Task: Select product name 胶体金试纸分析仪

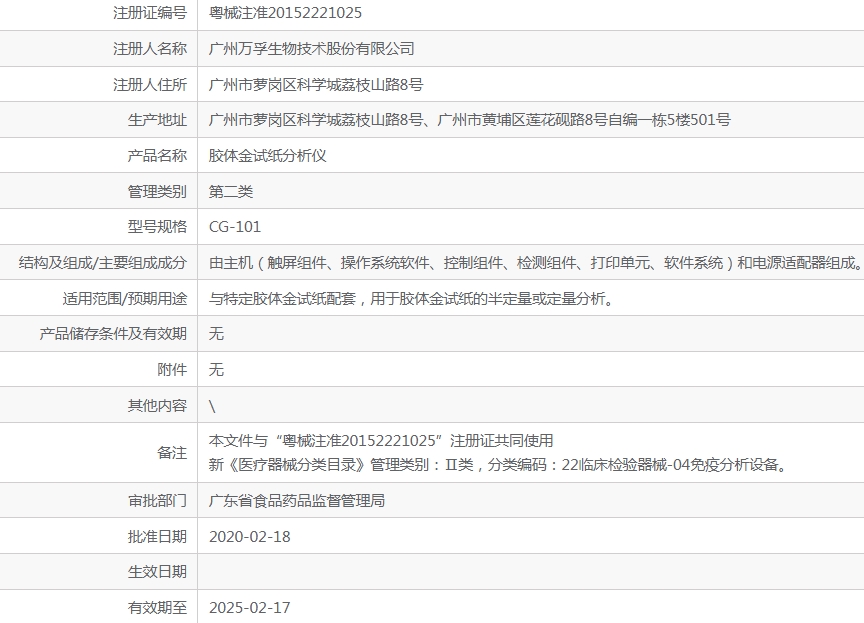Action: [x=267, y=155]
